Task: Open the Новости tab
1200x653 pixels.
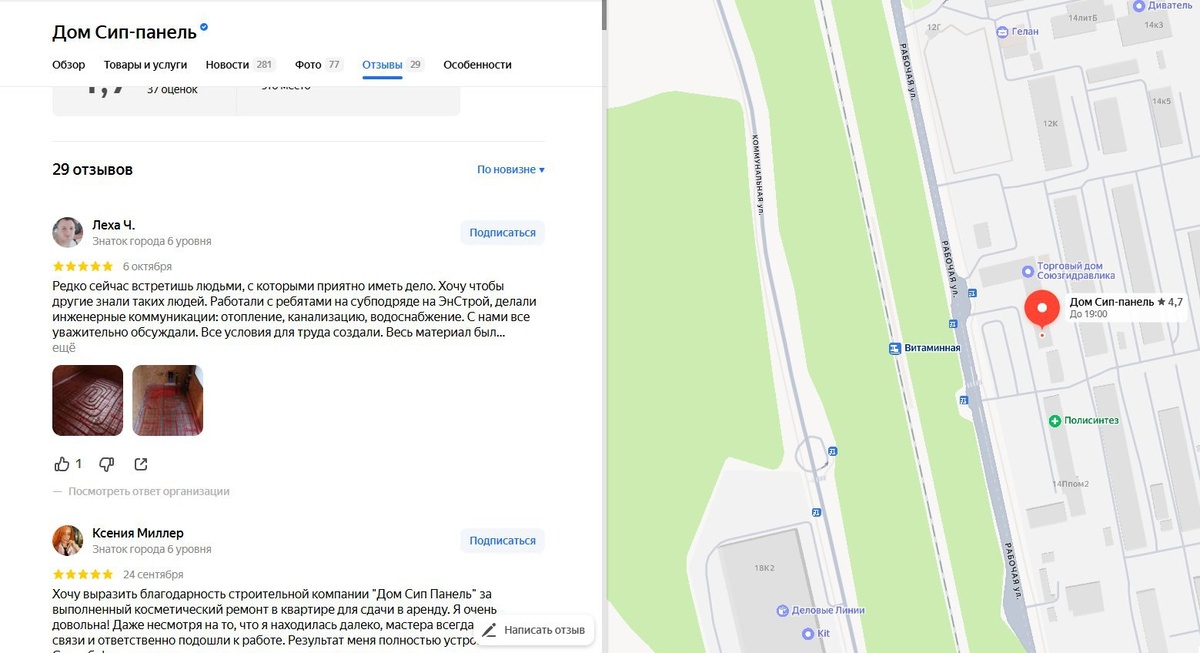Action: [240, 65]
